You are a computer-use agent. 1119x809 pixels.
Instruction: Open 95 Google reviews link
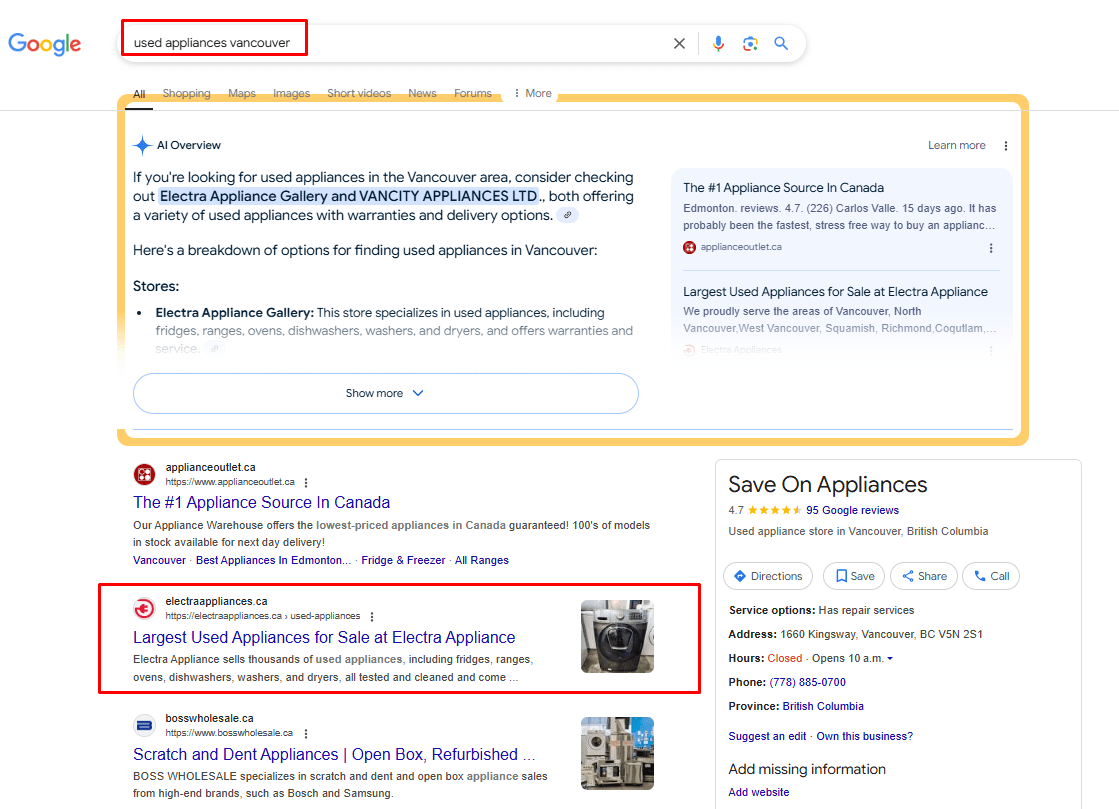852,511
